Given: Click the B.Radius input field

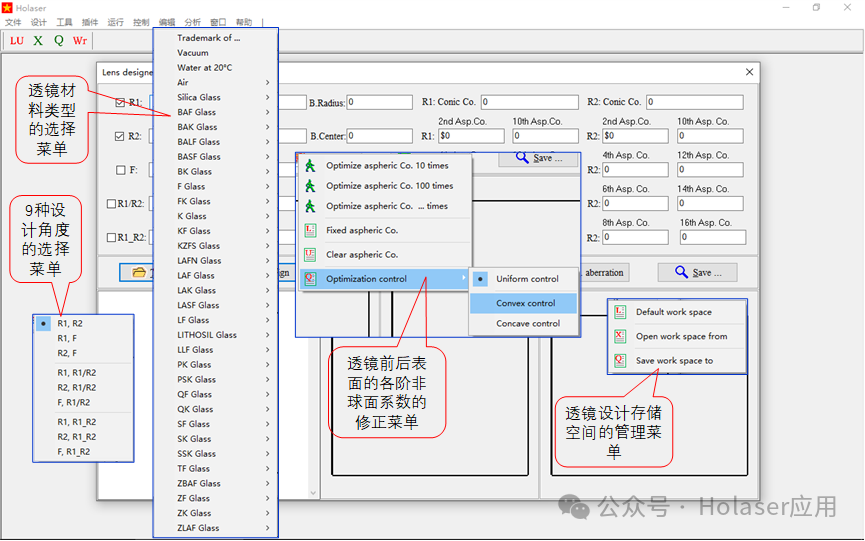Looking at the screenshot, I should pyautogui.click(x=380, y=103).
